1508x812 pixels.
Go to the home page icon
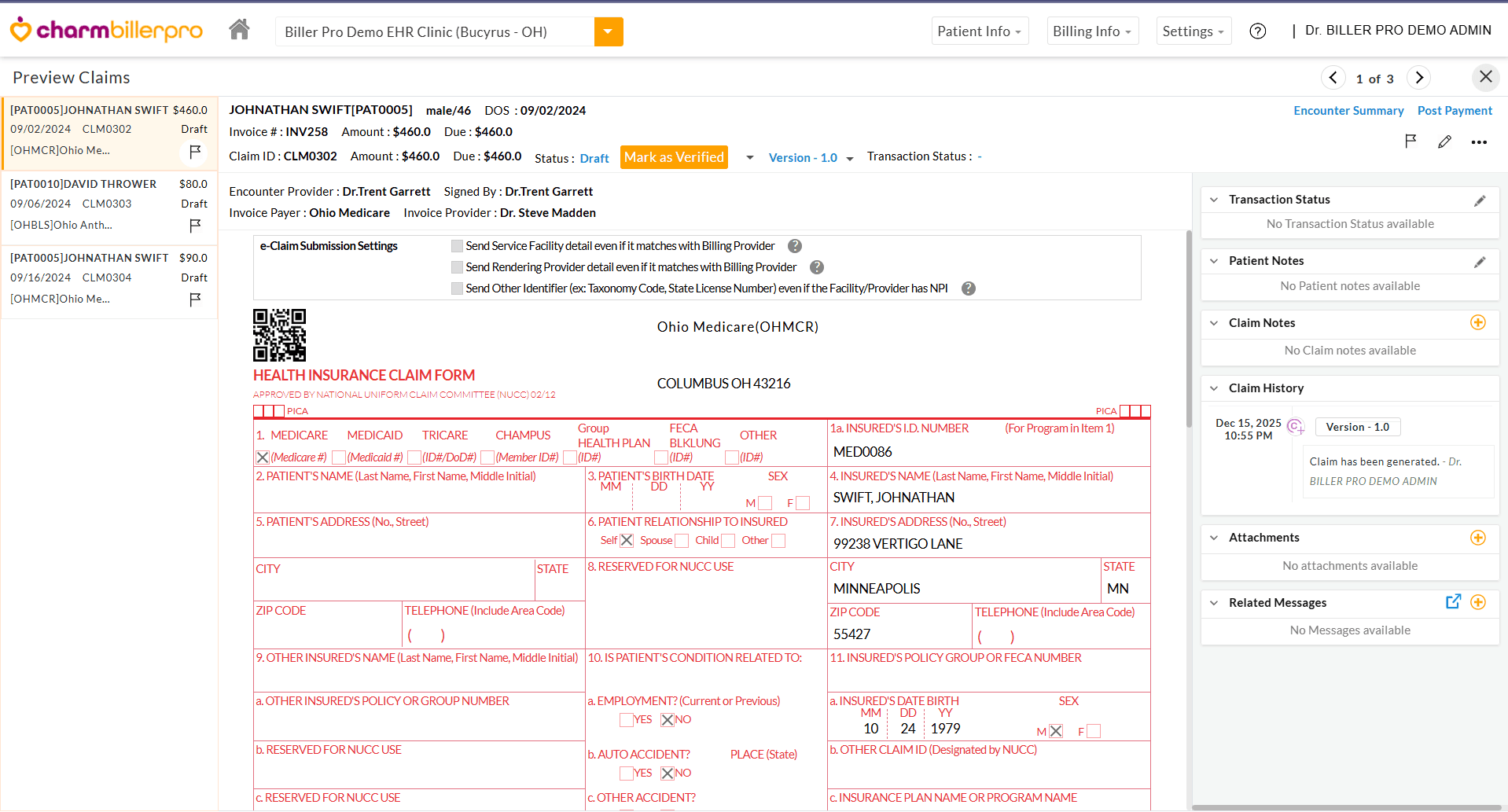[239, 30]
